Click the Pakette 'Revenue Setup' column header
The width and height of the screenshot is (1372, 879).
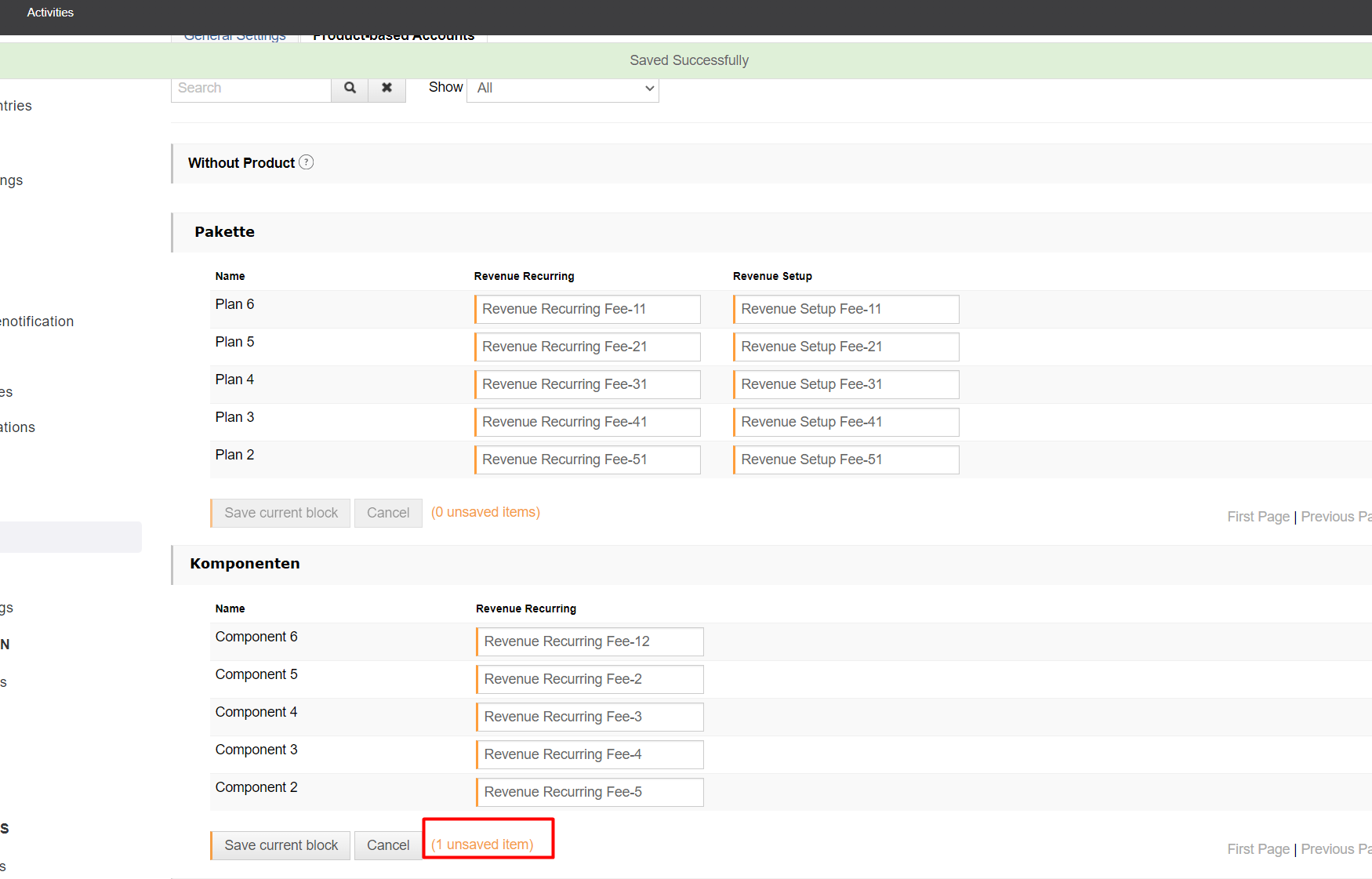coord(772,276)
